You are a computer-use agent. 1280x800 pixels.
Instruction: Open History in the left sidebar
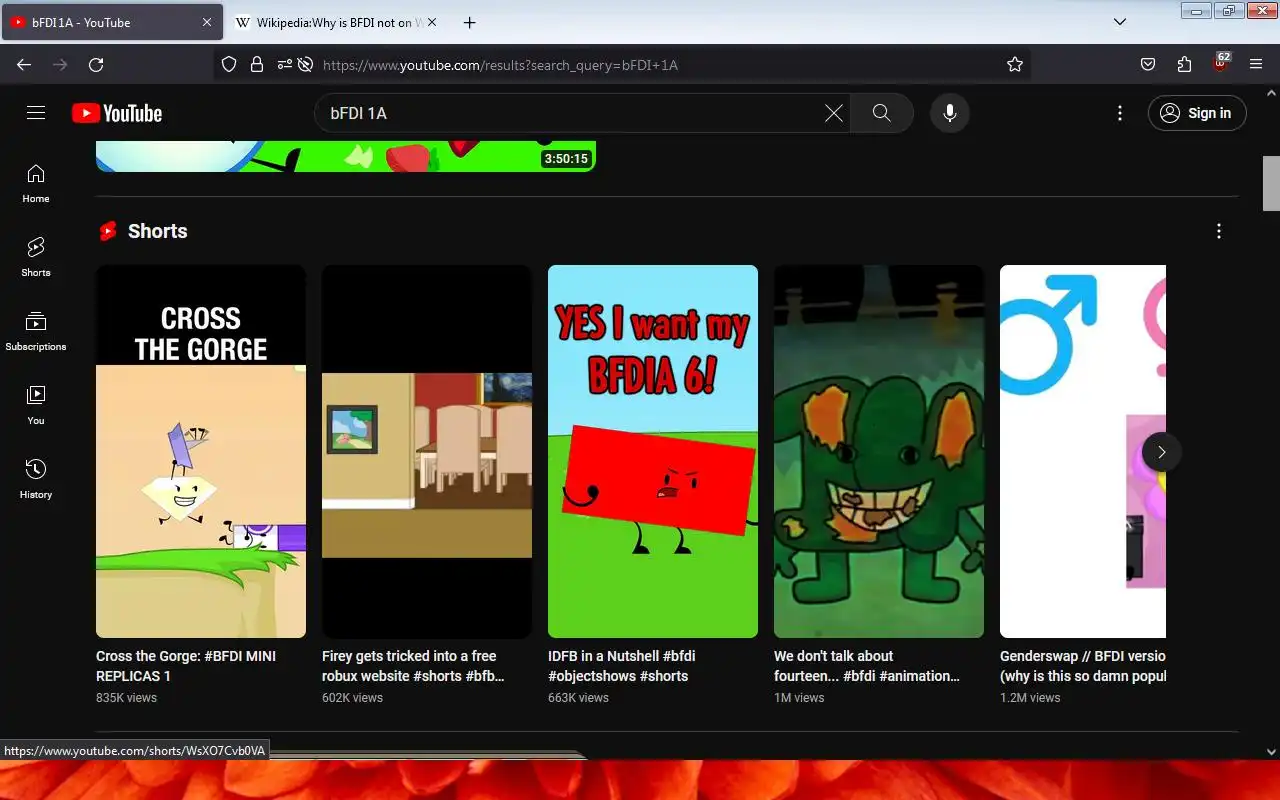pos(36,479)
